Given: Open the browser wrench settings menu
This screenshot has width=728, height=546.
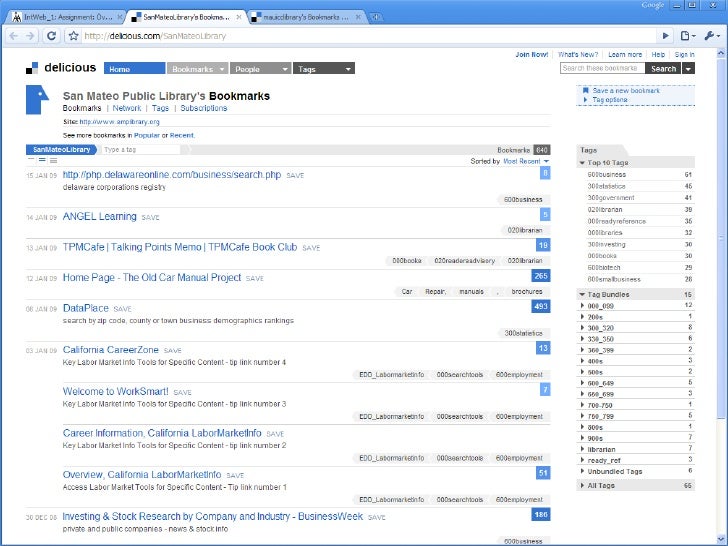Looking at the screenshot, I should coord(710,36).
